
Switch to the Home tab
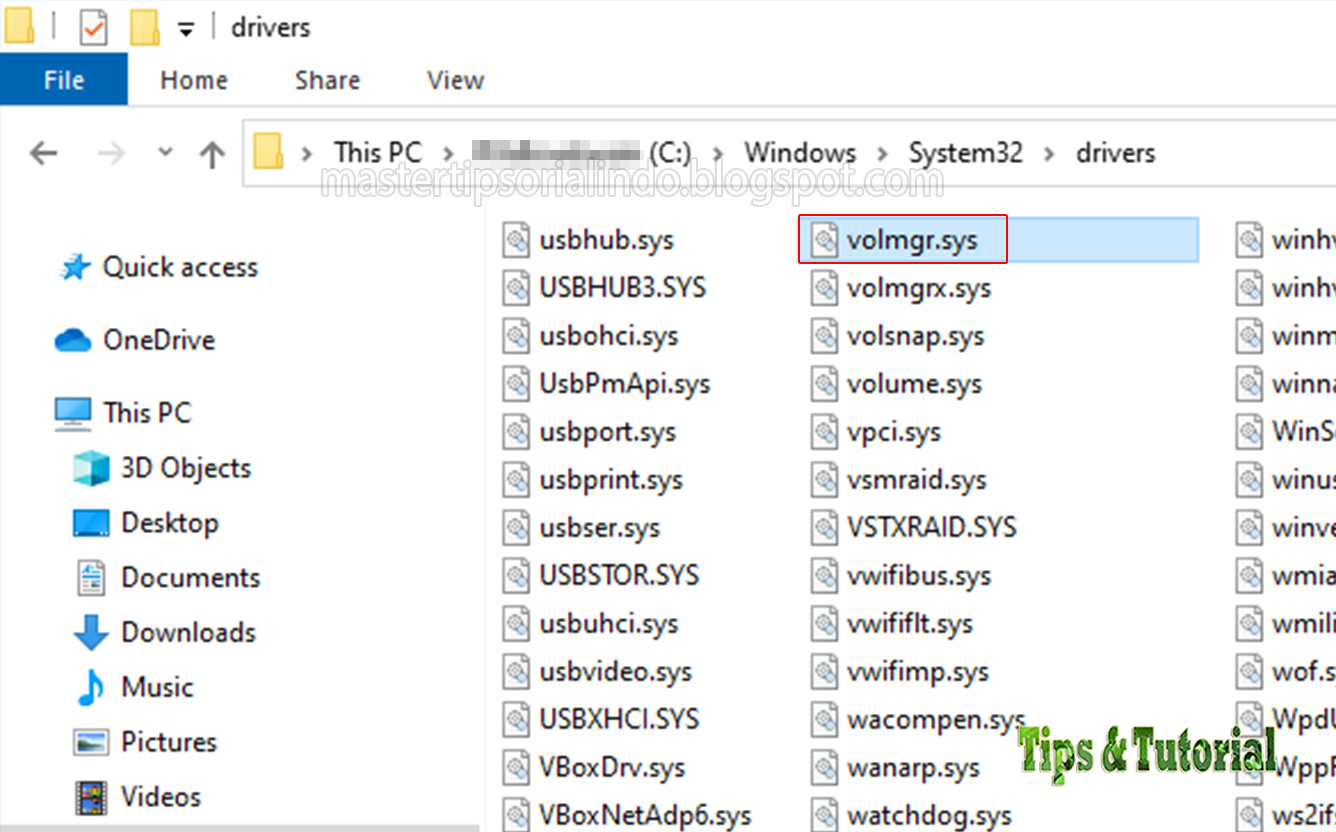(x=193, y=80)
